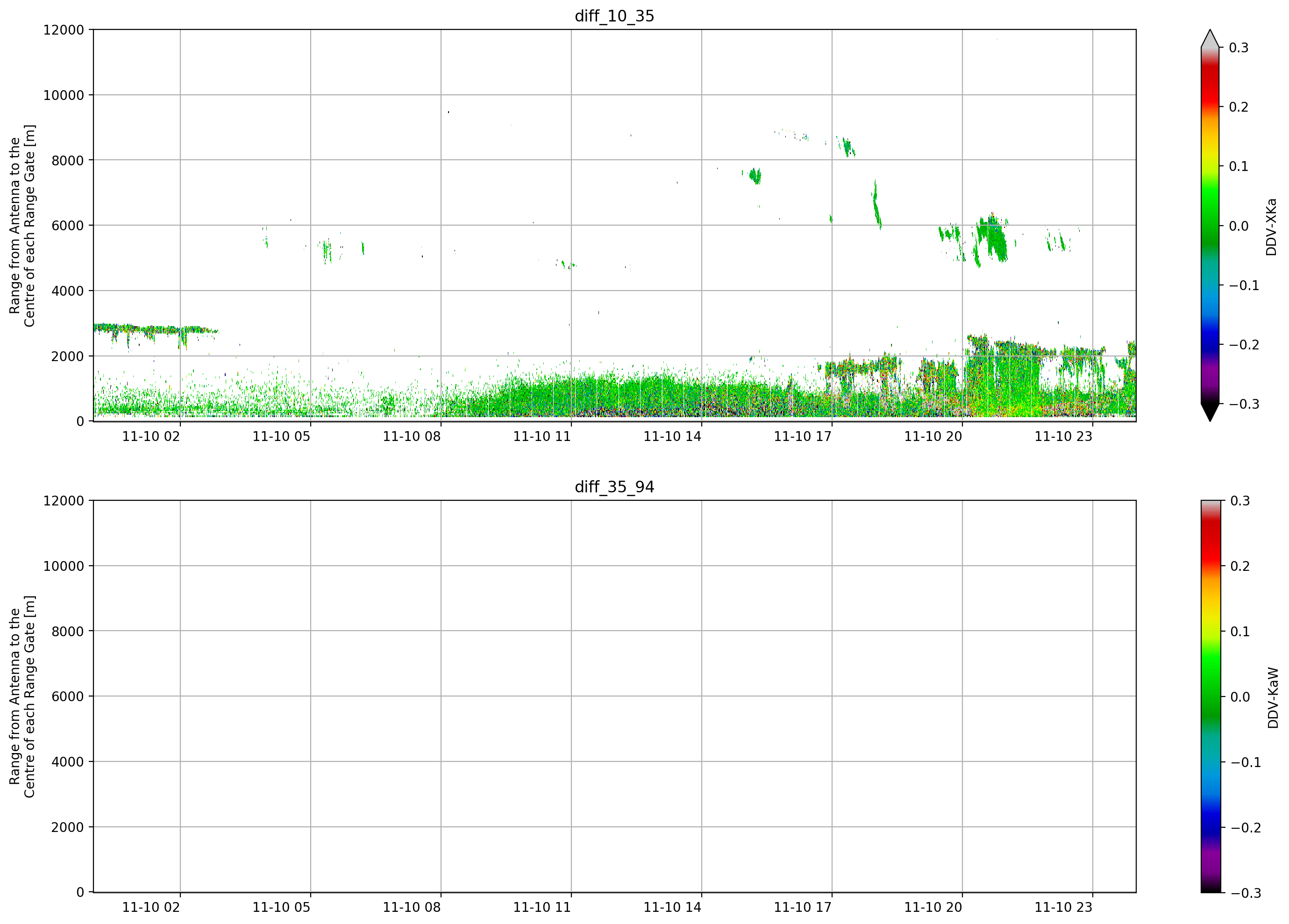Click the "−0.2" tick on the DDV-KaW colorbar
This screenshot has height=924, width=1289.
1246,827
